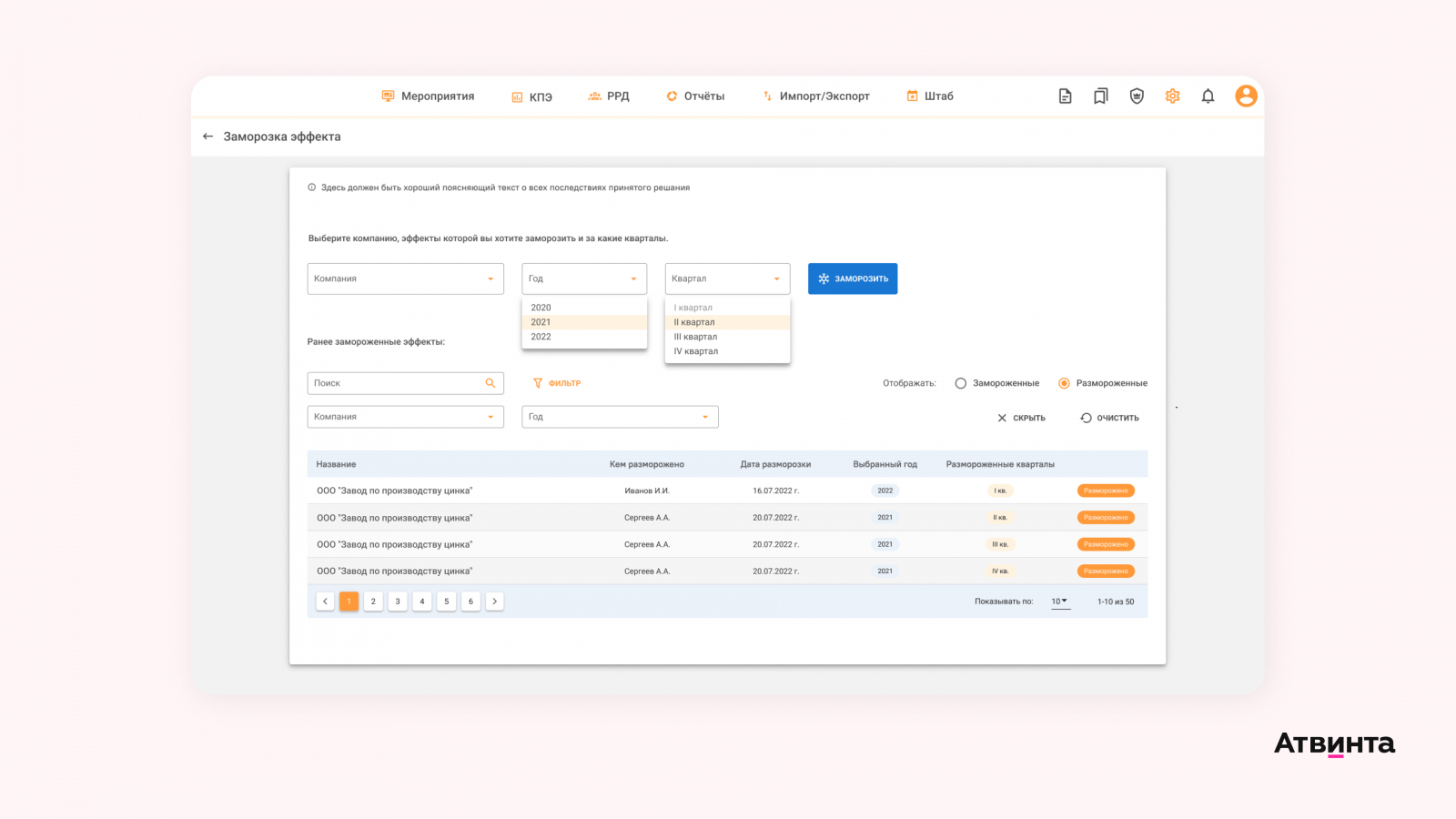This screenshot has width=1456, height=819.
Task: Click the search magnifier icon in Поиск field
Action: point(490,383)
